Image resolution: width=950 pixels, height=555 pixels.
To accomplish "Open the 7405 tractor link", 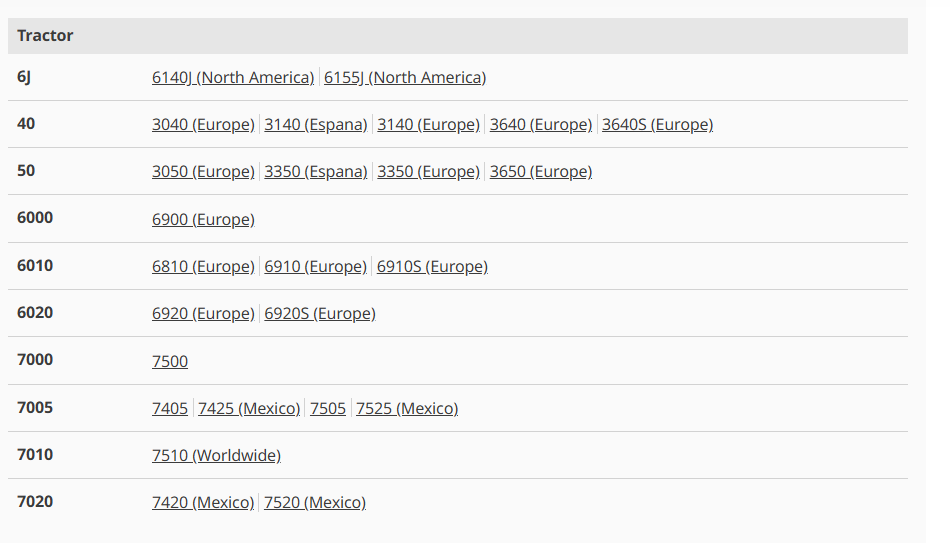I will [x=170, y=409].
